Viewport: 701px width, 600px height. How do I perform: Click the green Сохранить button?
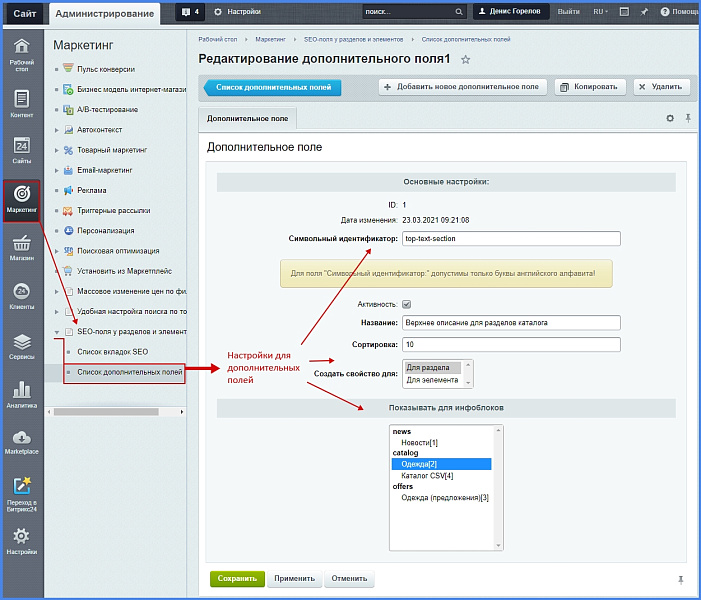pos(237,579)
